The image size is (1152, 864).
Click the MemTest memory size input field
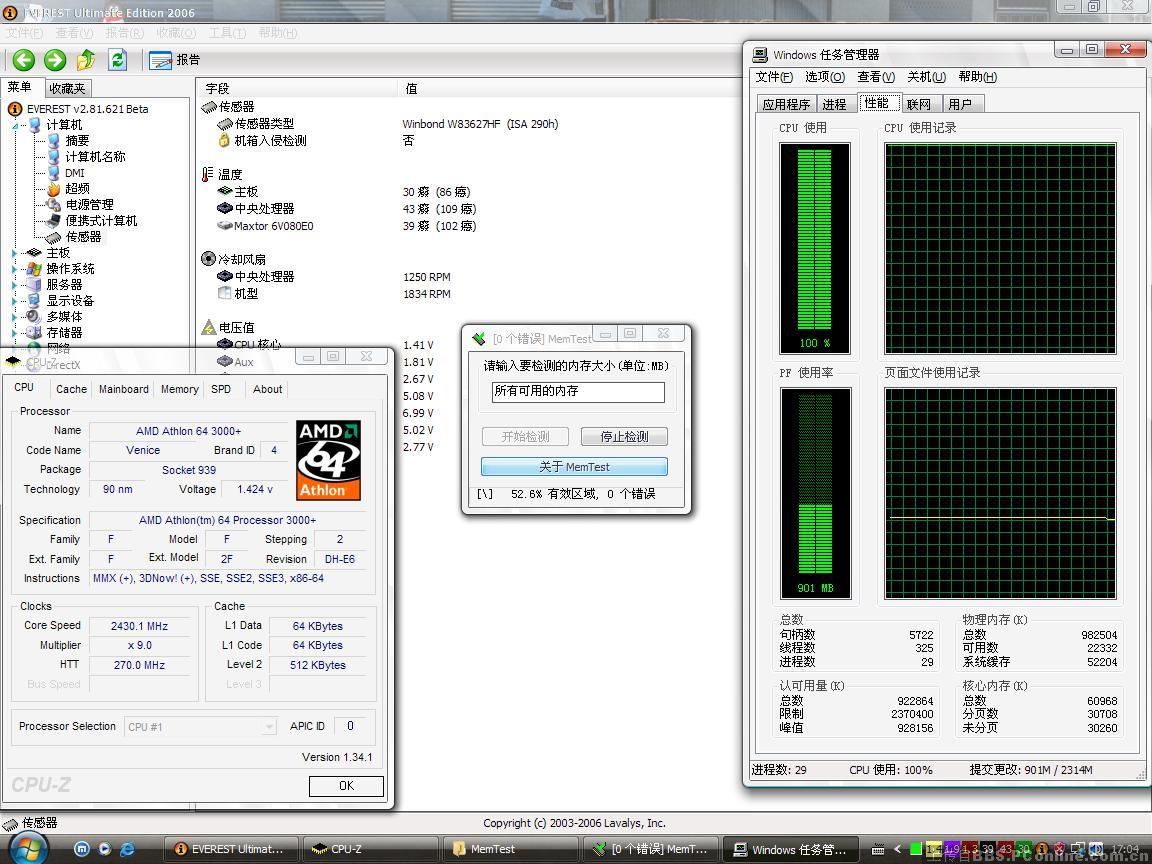(x=578, y=392)
